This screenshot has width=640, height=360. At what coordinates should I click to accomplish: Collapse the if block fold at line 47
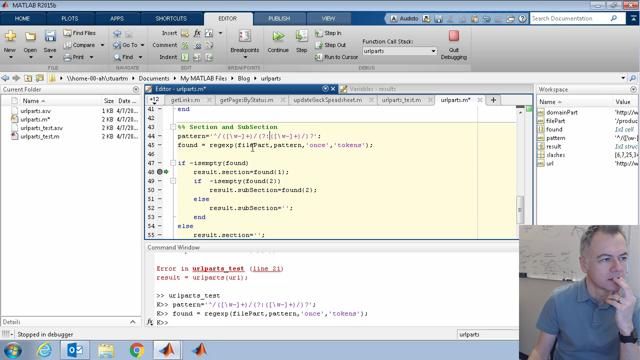coord(173,163)
